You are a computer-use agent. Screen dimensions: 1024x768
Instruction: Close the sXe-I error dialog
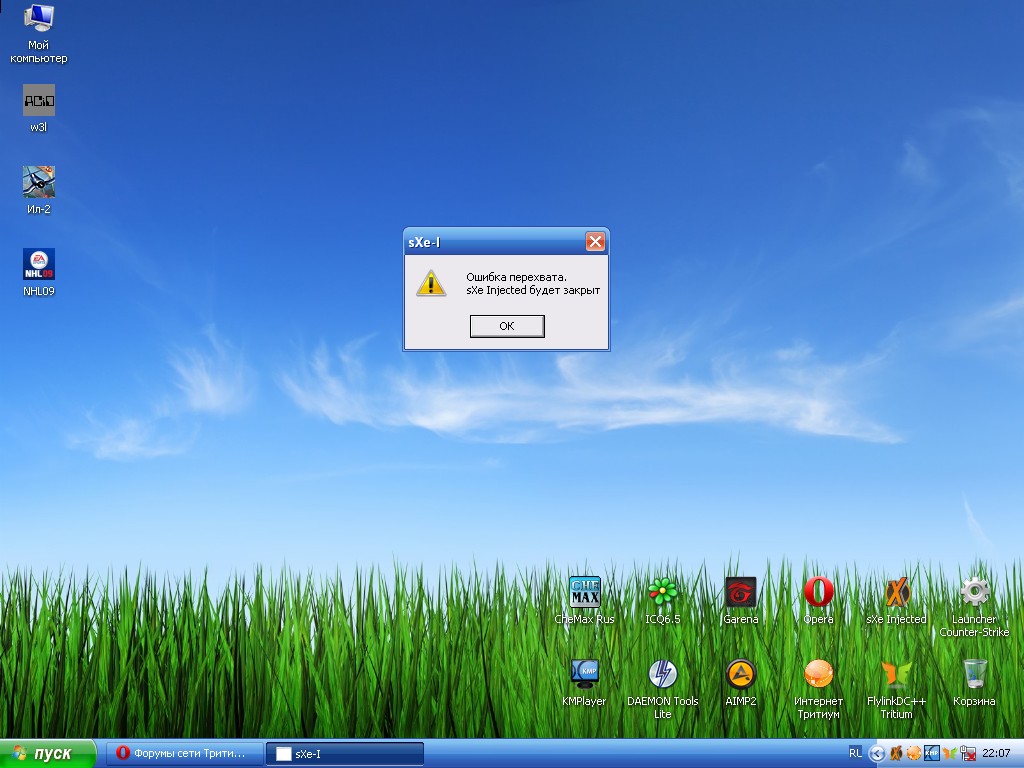(x=595, y=242)
